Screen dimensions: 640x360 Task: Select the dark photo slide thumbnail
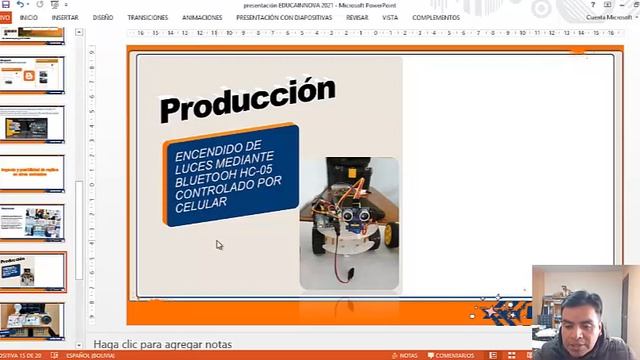32,125
